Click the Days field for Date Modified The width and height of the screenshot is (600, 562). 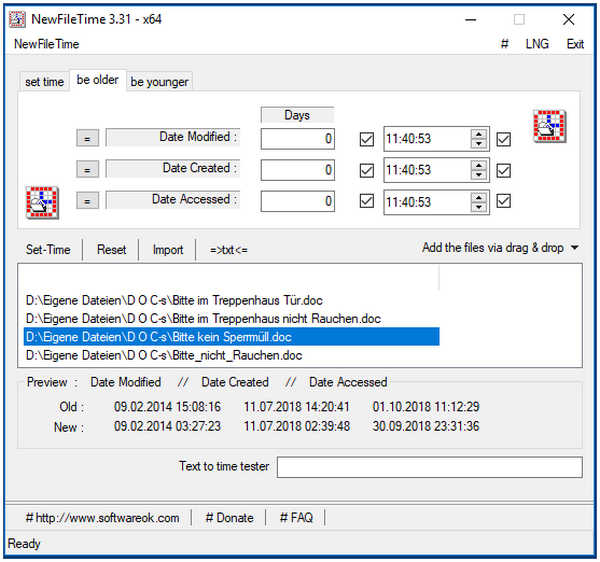click(x=298, y=138)
